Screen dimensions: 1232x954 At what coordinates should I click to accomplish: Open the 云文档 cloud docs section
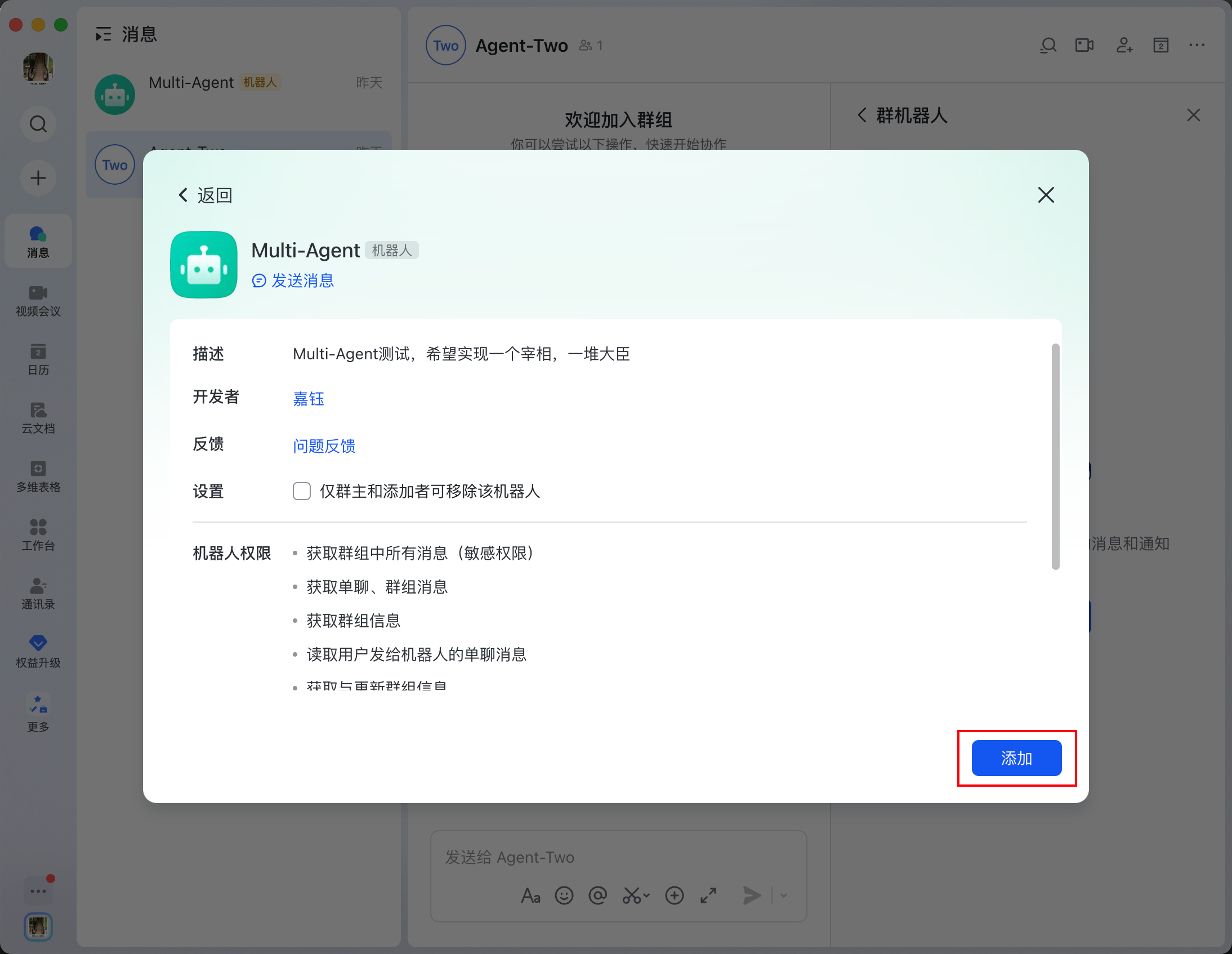point(38,417)
